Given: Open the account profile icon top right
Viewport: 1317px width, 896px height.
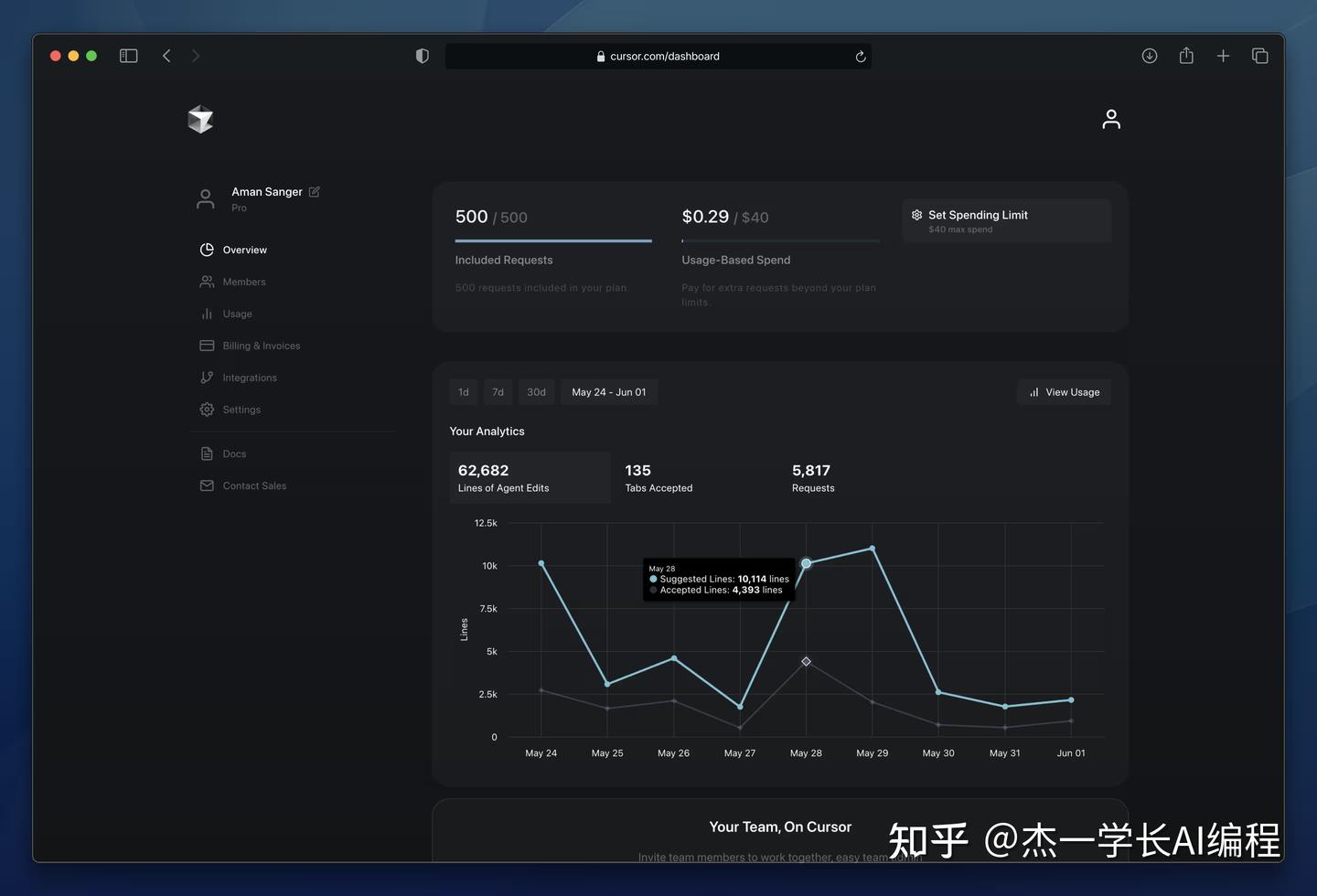Looking at the screenshot, I should (x=1110, y=119).
